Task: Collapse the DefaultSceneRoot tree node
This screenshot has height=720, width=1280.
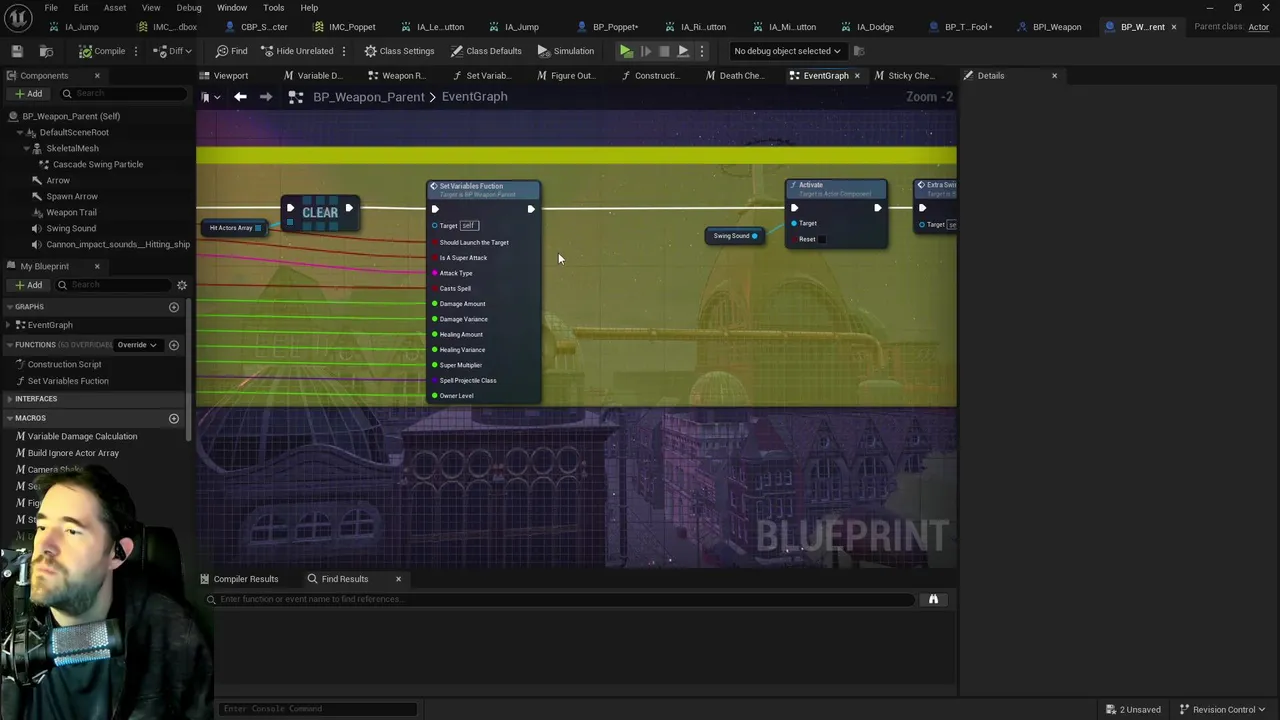Action: [21, 132]
